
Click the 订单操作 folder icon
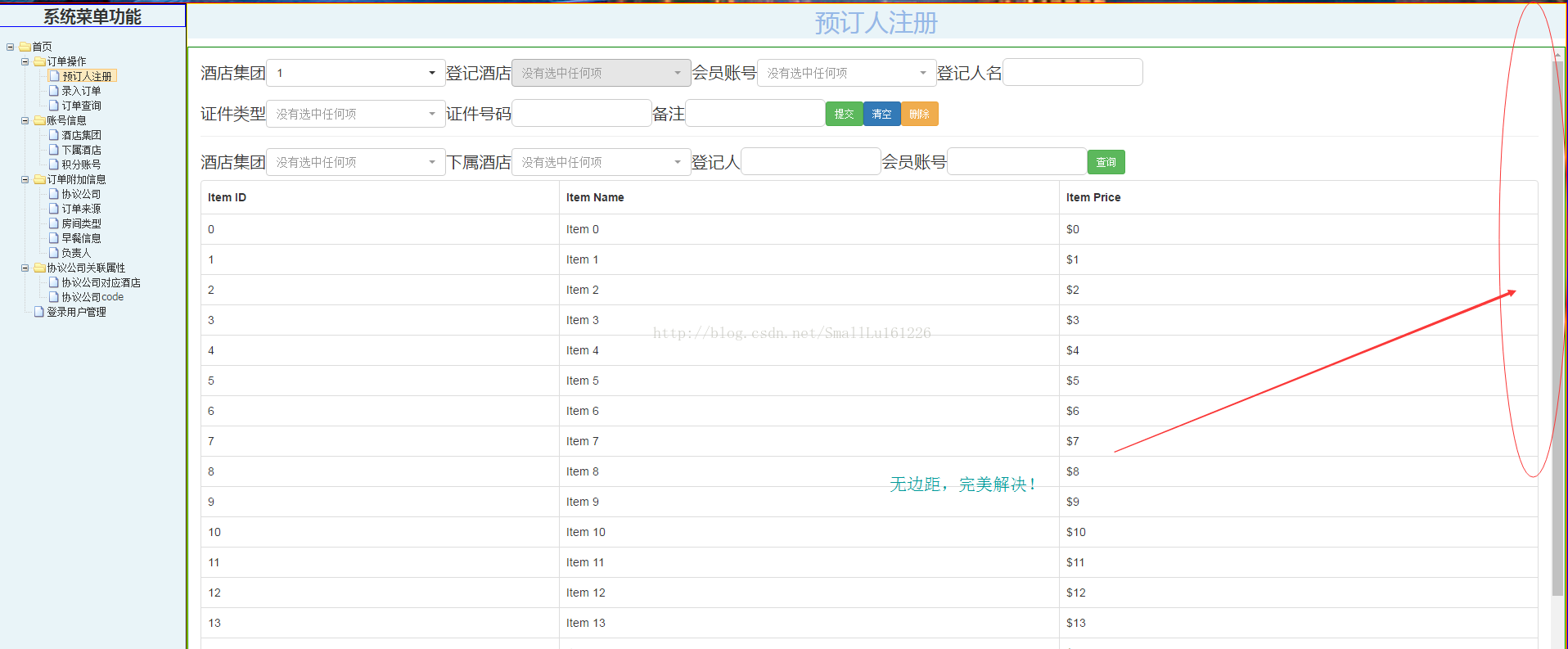(39, 61)
